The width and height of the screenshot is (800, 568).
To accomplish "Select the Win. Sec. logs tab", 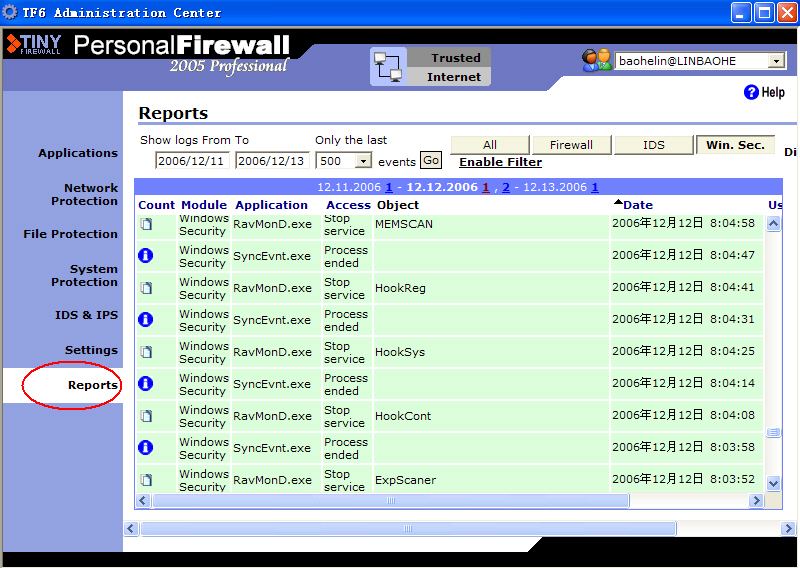I will [735, 145].
